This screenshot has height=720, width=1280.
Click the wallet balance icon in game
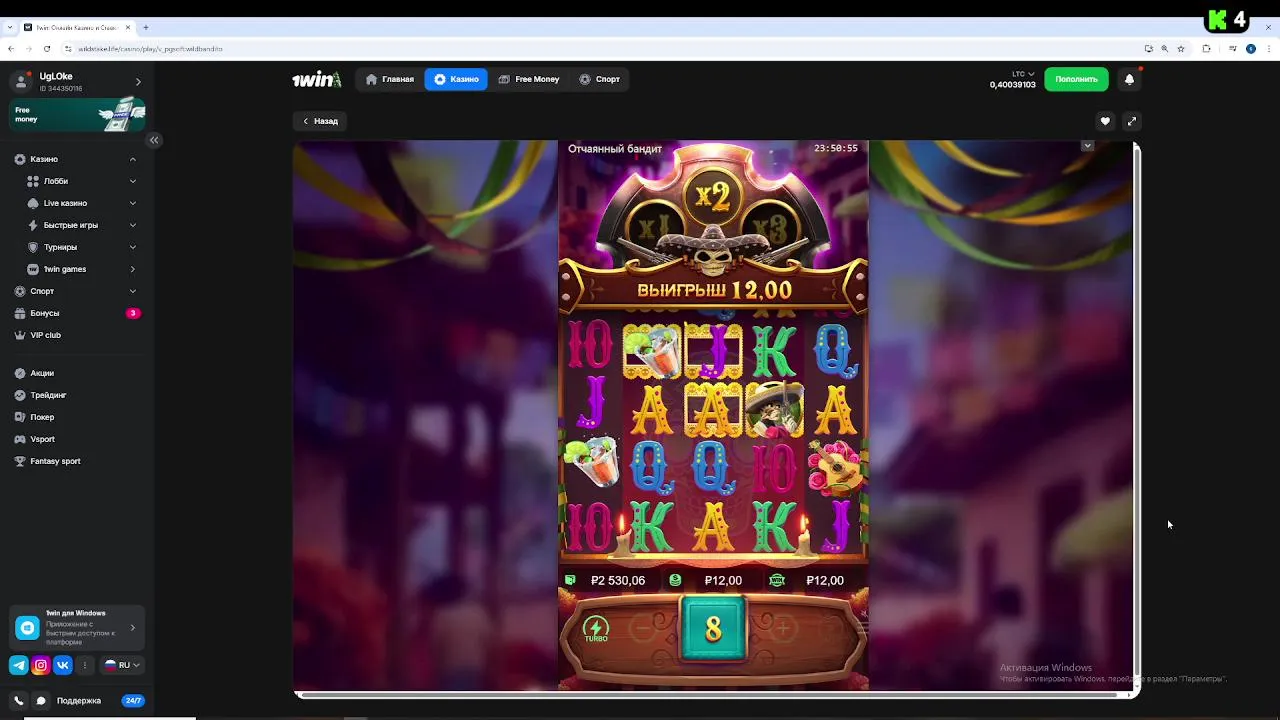570,580
